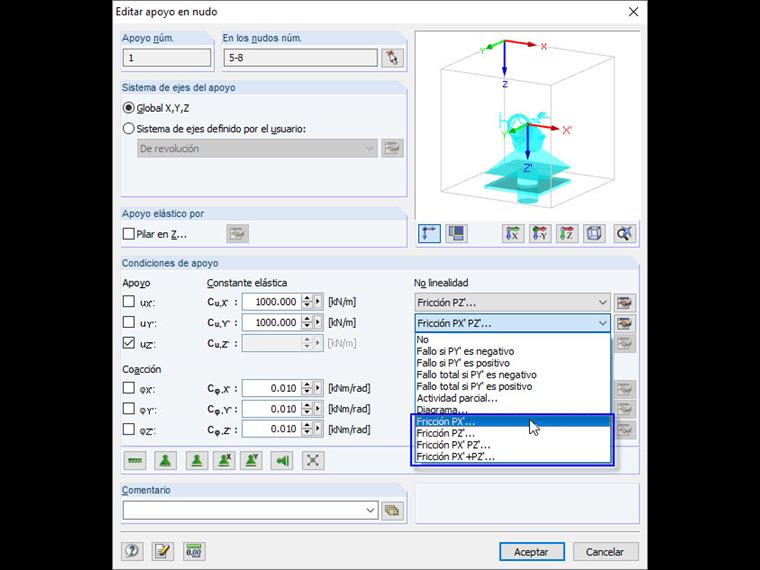This screenshot has width=760, height=570.
Task: Choose Diagrama option in list
Action: [x=513, y=410]
